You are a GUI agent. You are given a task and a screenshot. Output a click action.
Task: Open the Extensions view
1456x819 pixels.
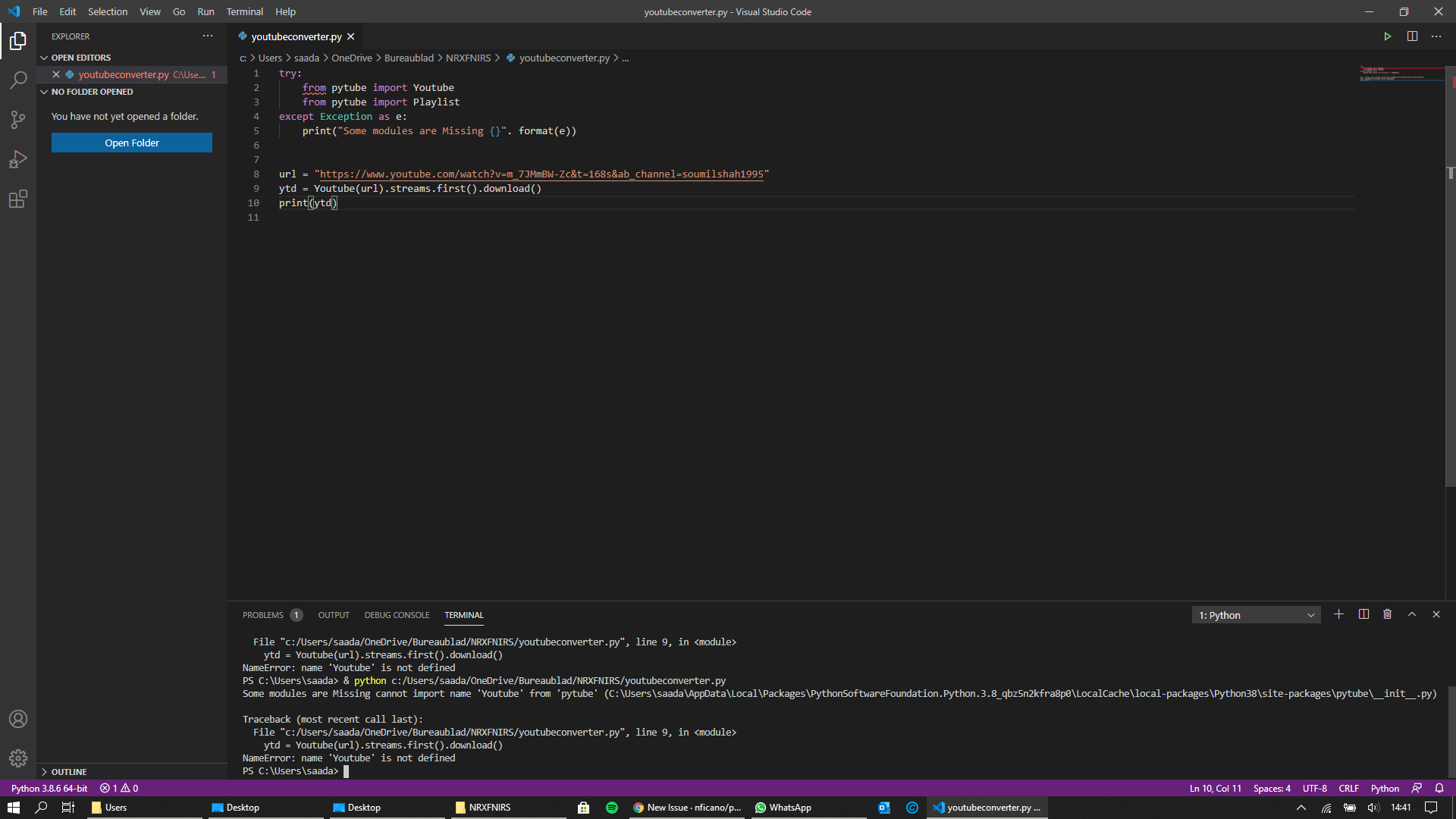pos(18,199)
